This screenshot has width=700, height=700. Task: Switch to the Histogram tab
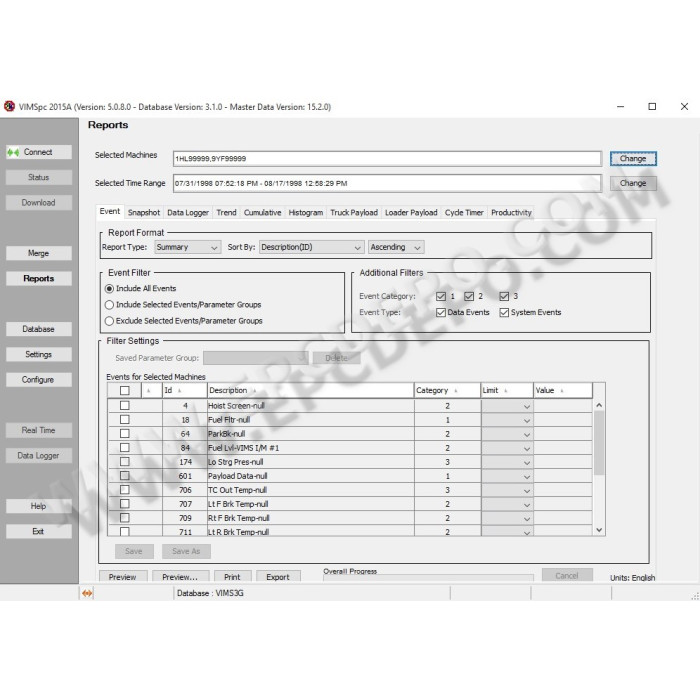306,213
